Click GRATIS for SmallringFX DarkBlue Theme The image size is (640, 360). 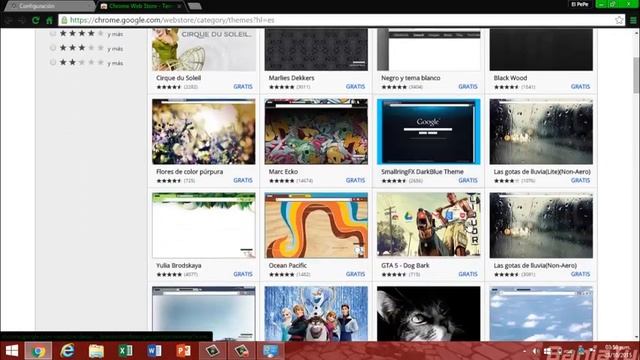coord(468,180)
